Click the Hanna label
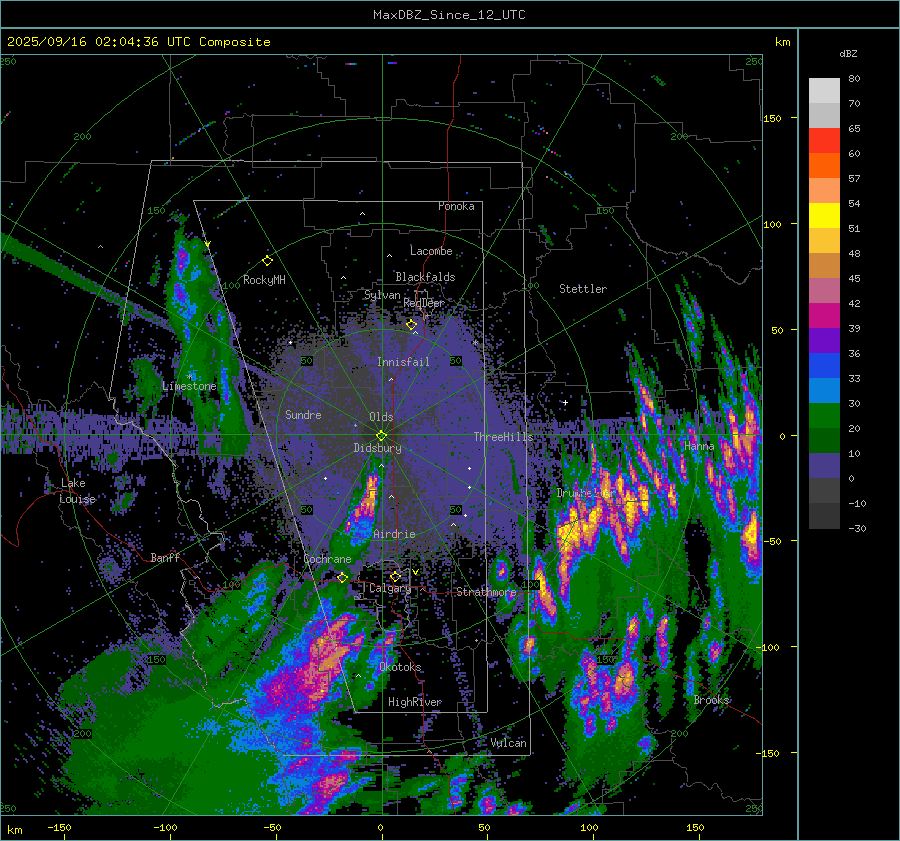 699,446
